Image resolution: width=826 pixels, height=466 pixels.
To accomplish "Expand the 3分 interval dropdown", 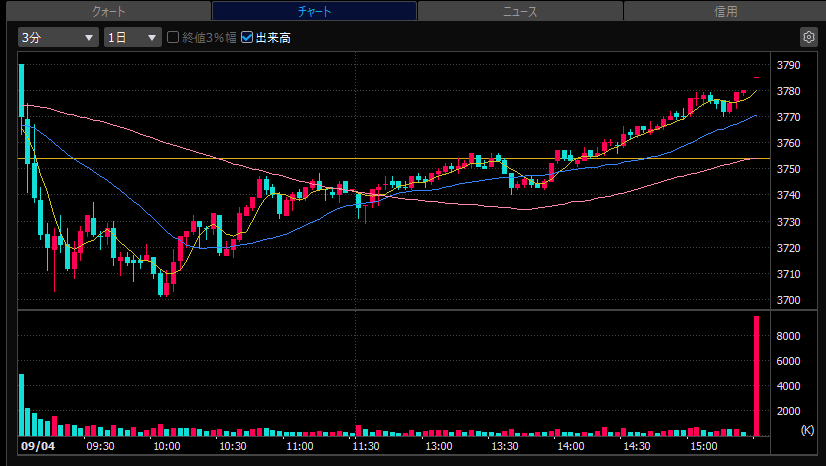I will tap(58, 37).
